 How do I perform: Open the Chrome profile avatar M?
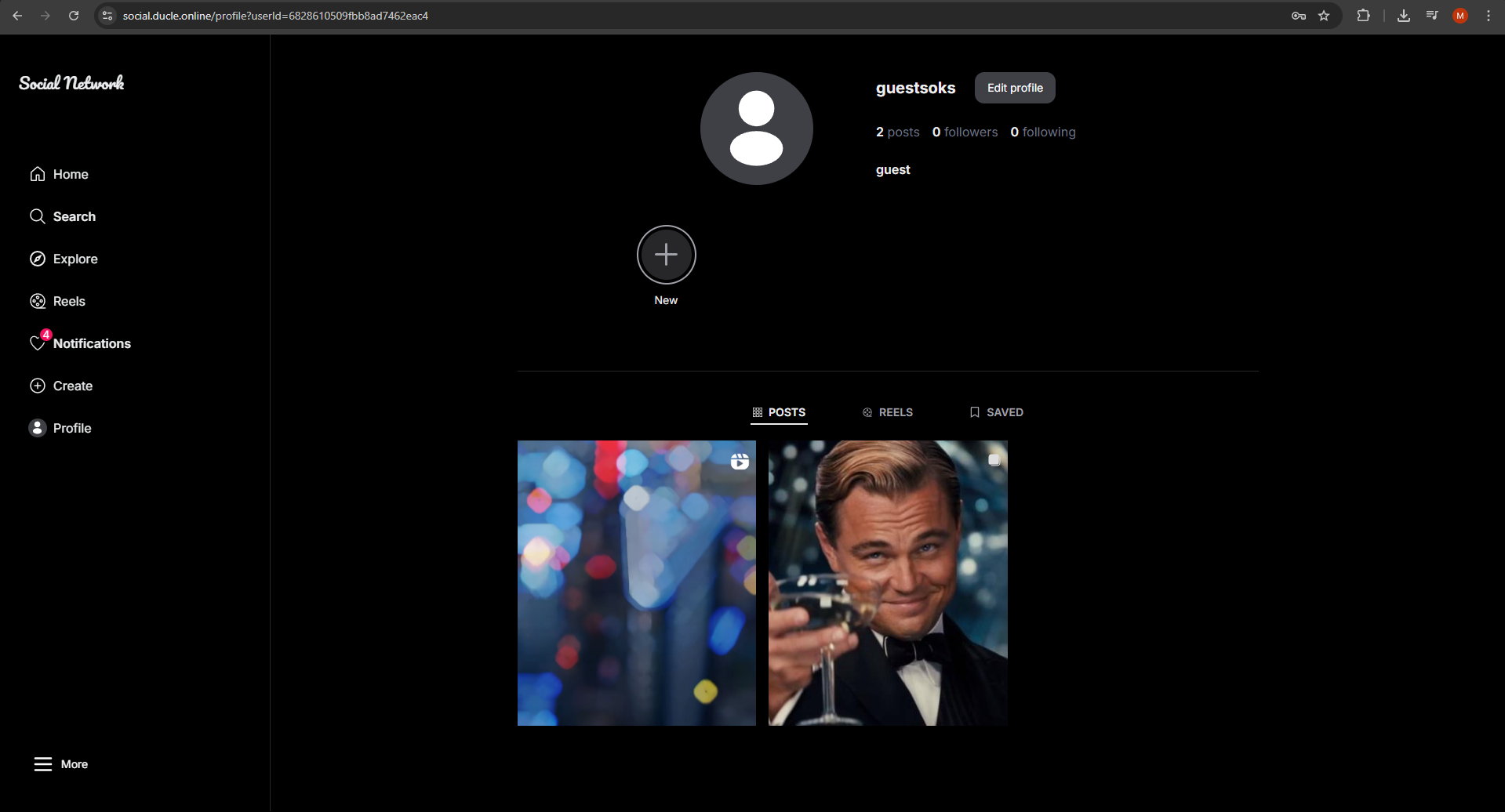[x=1460, y=16]
